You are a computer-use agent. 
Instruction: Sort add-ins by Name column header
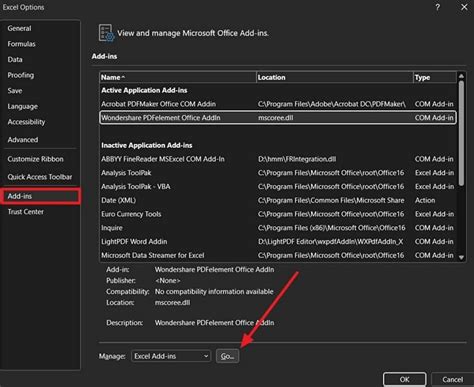pyautogui.click(x=178, y=77)
